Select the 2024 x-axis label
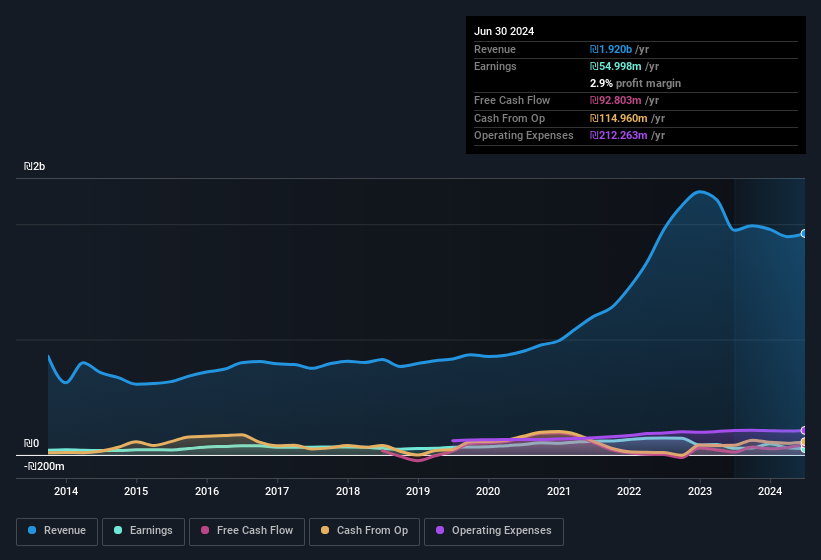 pos(770,491)
